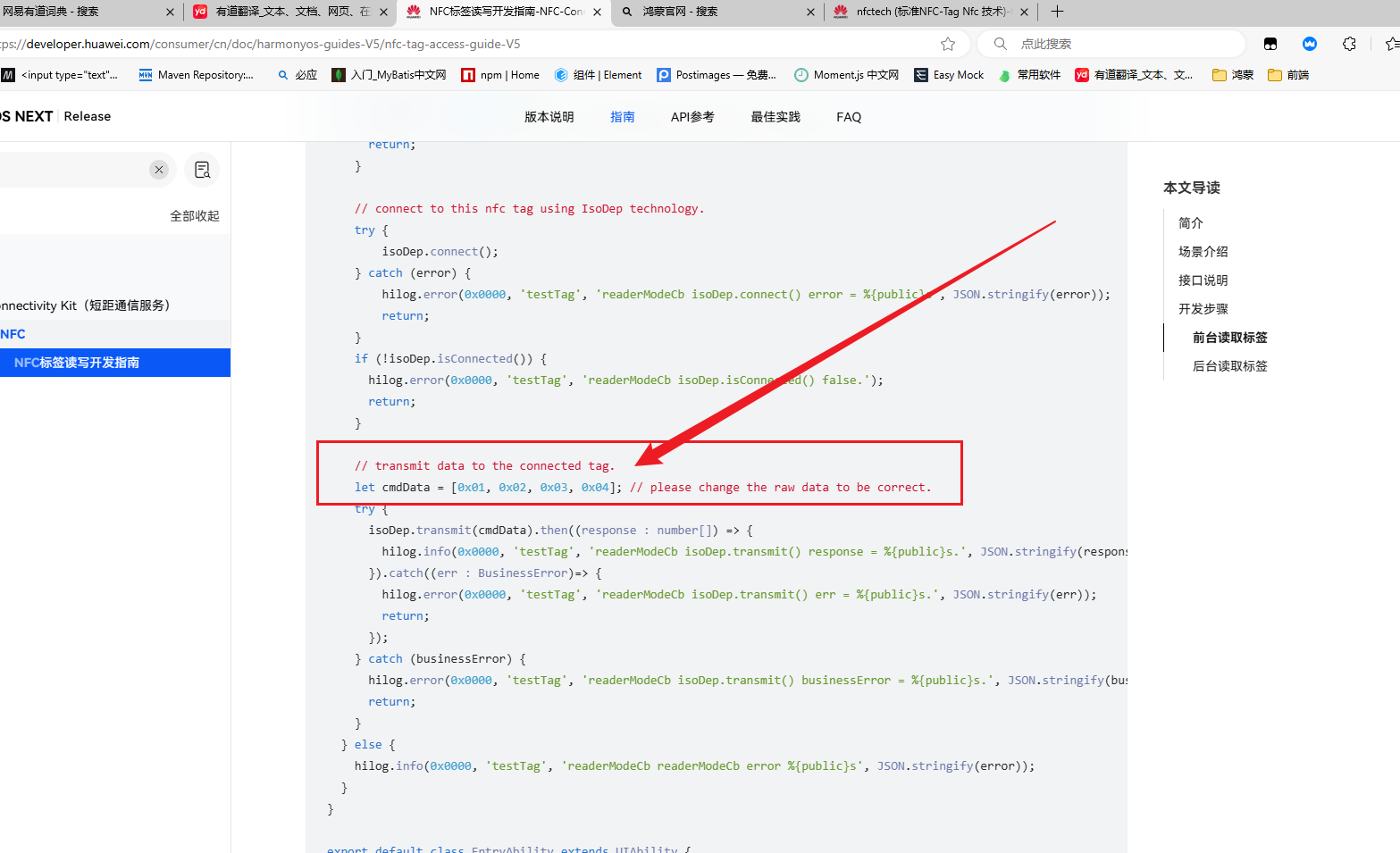Jump to 前台读取标签 section

click(x=1230, y=338)
